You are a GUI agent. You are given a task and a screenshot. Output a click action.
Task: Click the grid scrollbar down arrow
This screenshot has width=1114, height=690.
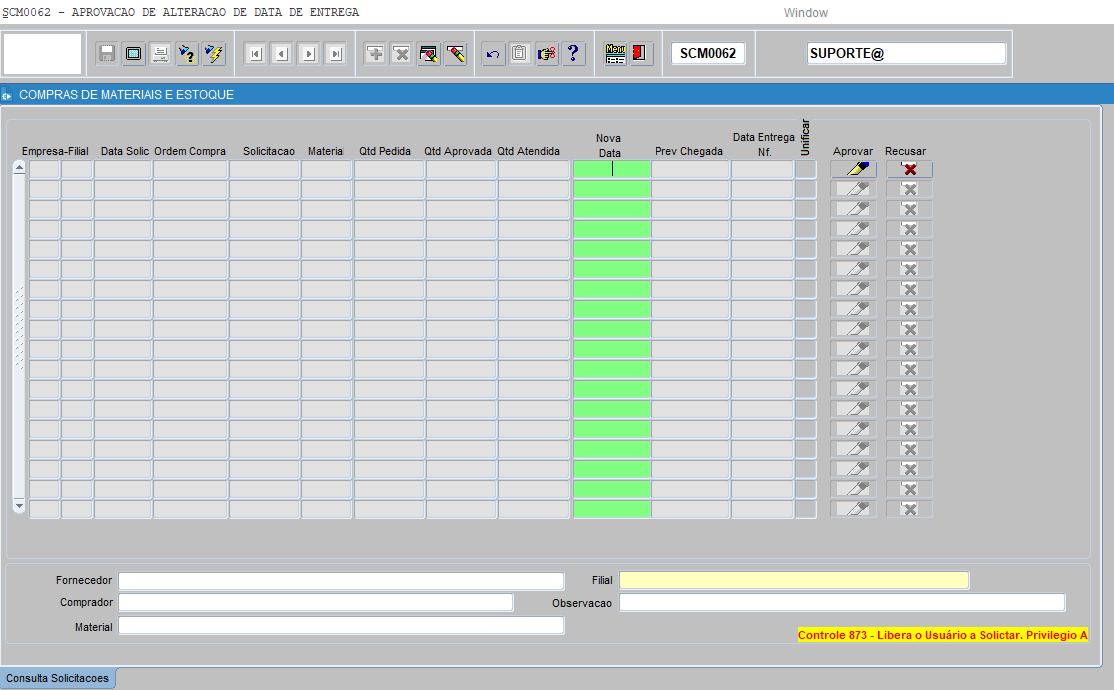pos(19,508)
